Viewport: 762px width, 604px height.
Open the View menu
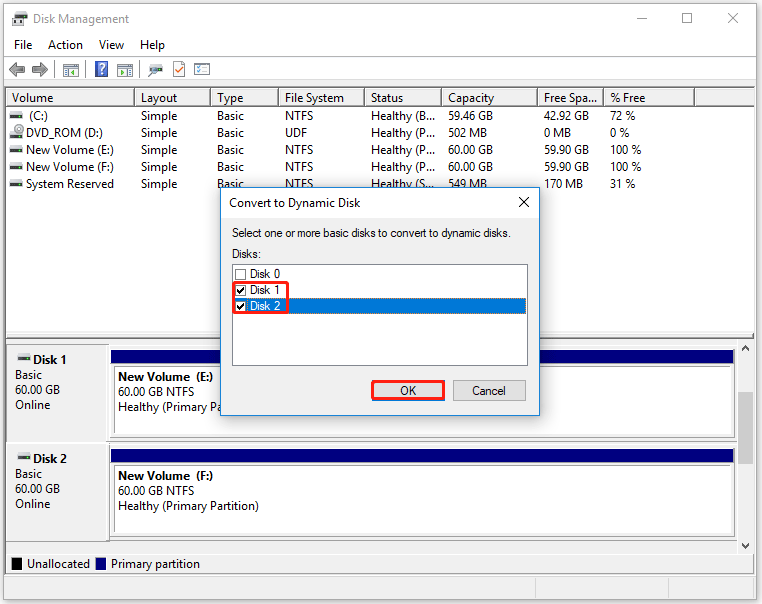[111, 45]
